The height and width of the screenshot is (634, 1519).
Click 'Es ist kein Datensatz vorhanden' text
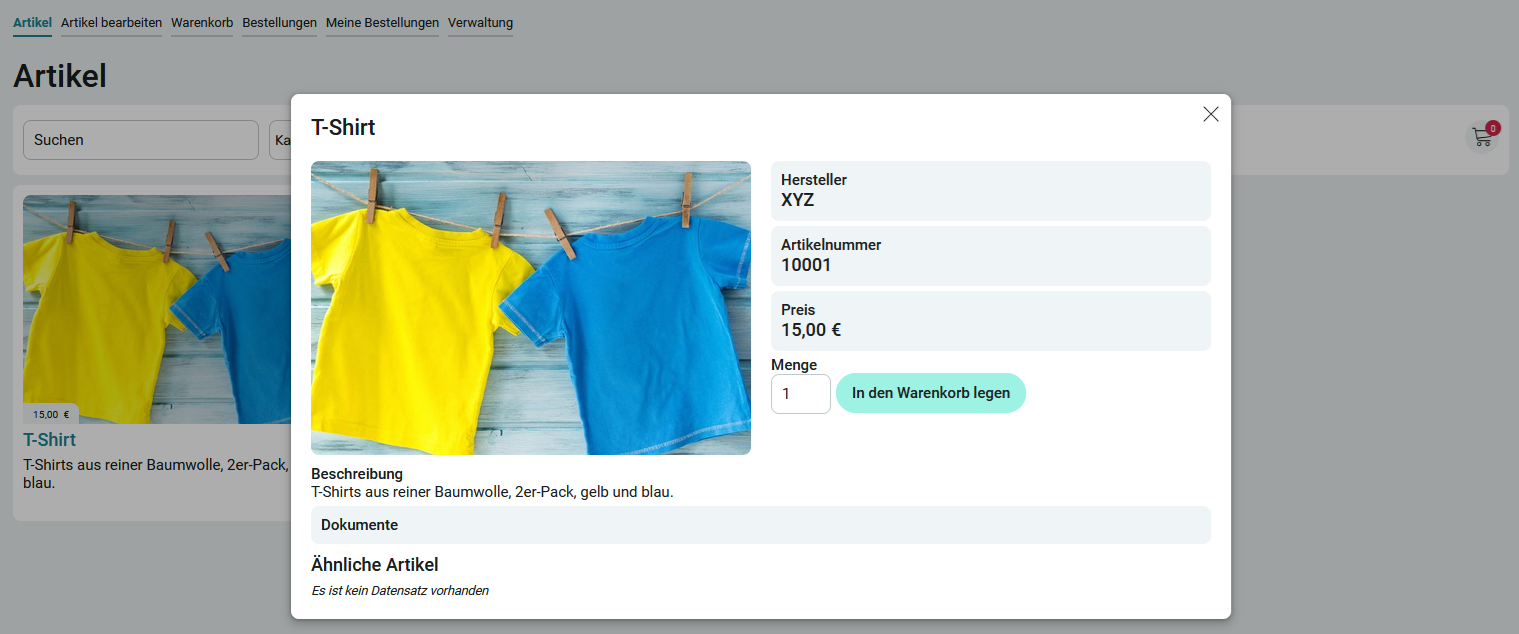click(x=400, y=591)
